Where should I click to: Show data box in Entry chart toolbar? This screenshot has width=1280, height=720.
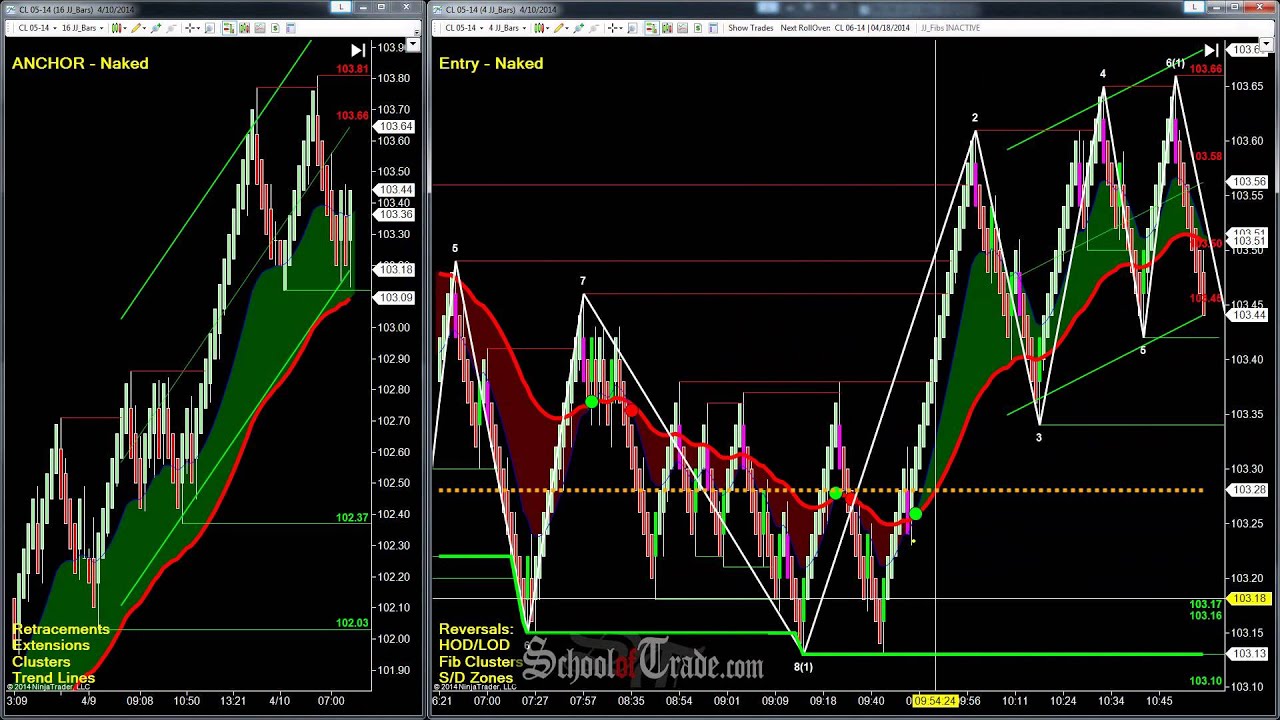pos(632,28)
